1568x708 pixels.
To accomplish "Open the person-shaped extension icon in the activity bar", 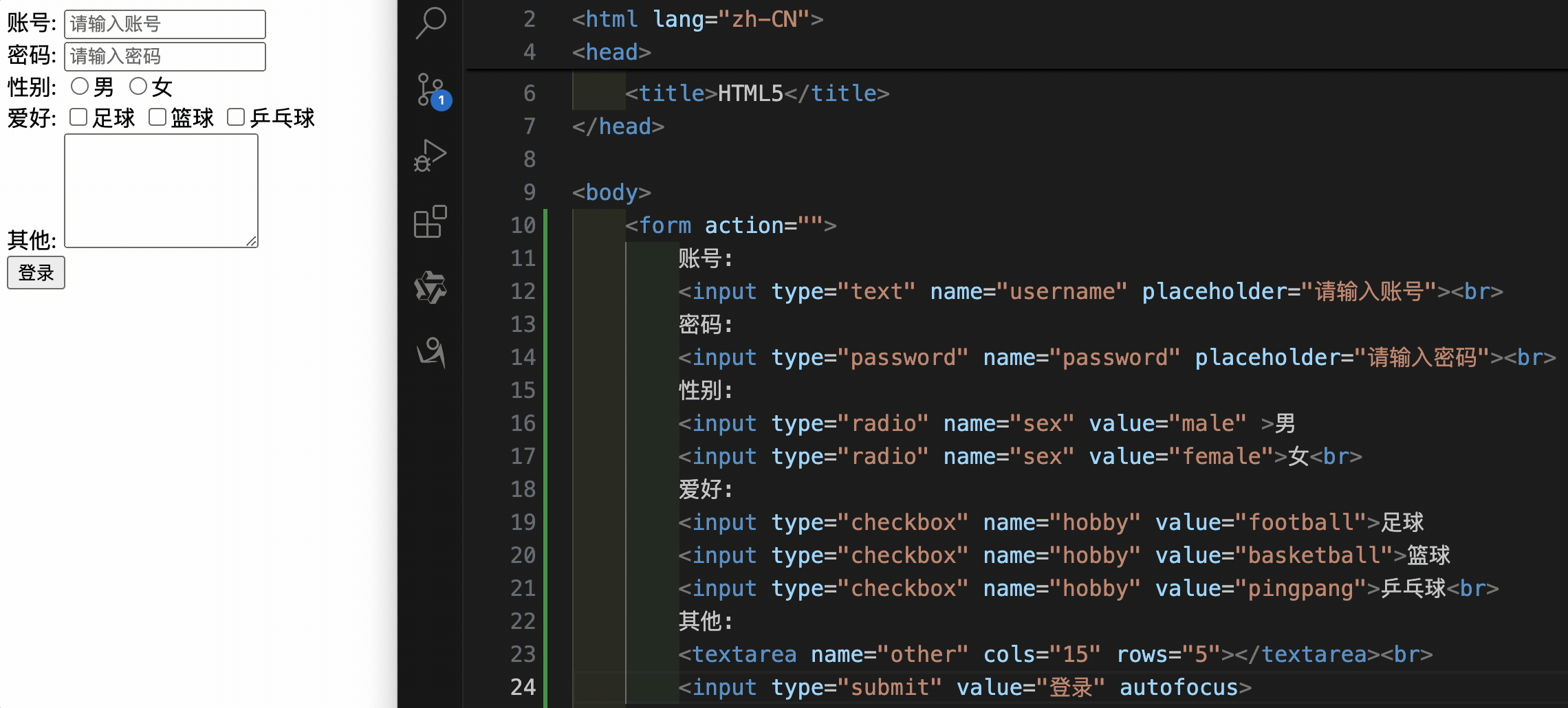I will [x=431, y=352].
